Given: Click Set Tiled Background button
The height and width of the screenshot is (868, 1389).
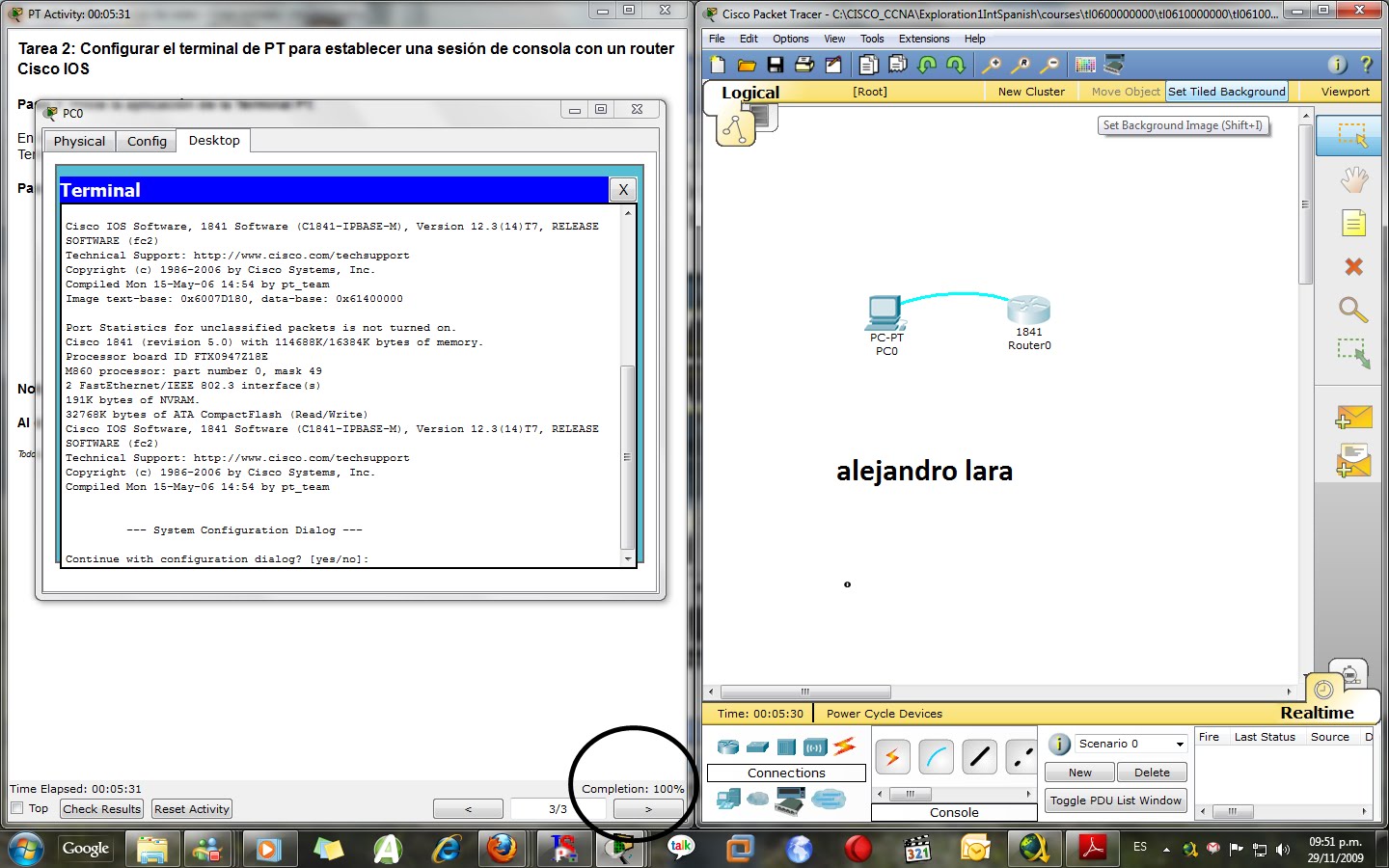Looking at the screenshot, I should coord(1227,92).
